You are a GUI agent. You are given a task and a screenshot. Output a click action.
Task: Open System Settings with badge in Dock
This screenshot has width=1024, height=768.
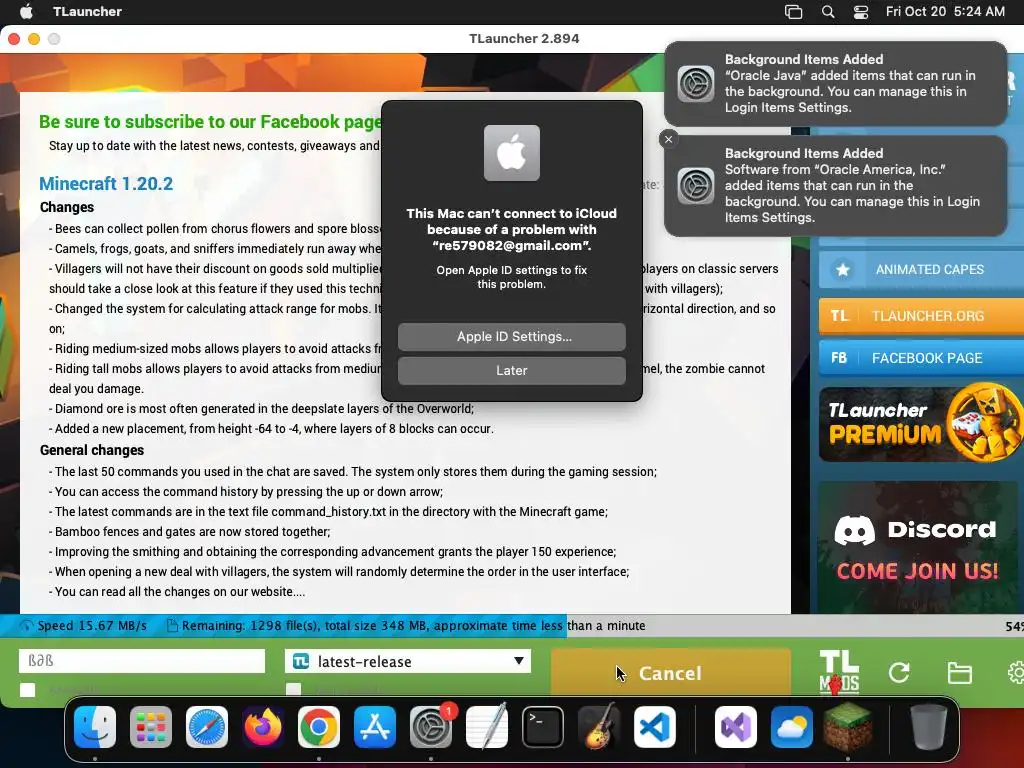(x=431, y=727)
